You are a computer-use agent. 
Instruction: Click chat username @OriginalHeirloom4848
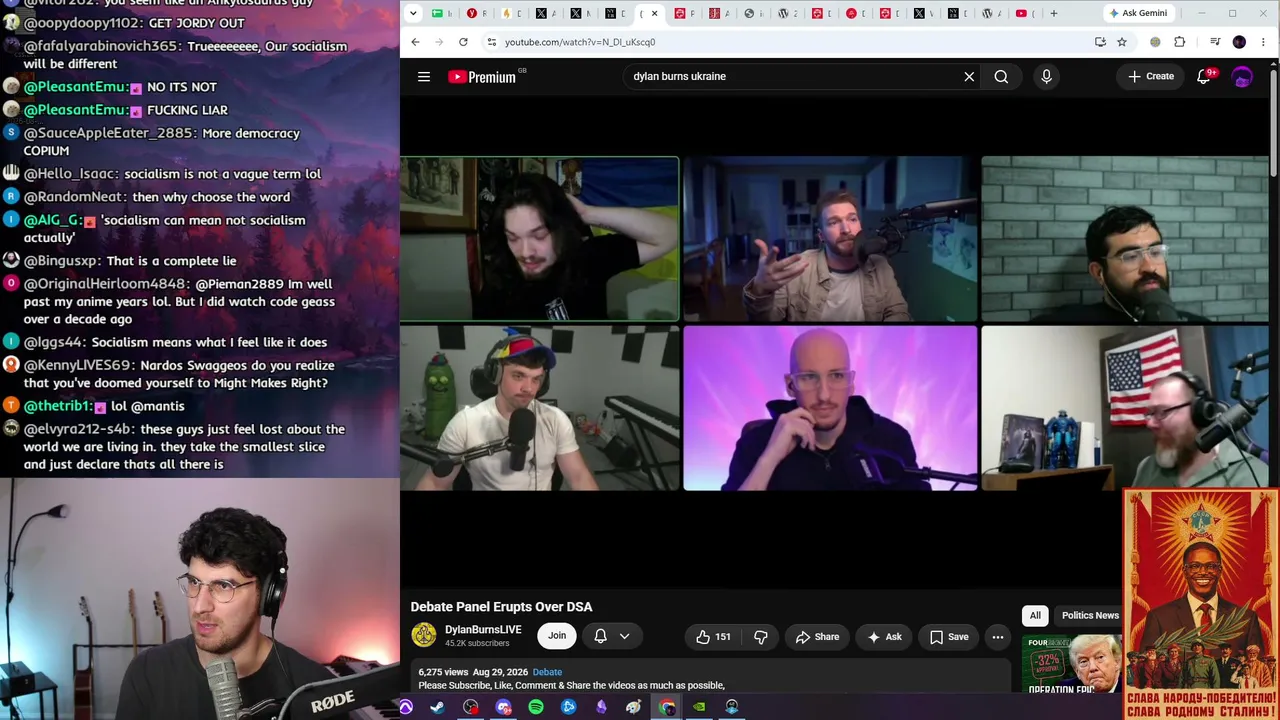coord(105,284)
